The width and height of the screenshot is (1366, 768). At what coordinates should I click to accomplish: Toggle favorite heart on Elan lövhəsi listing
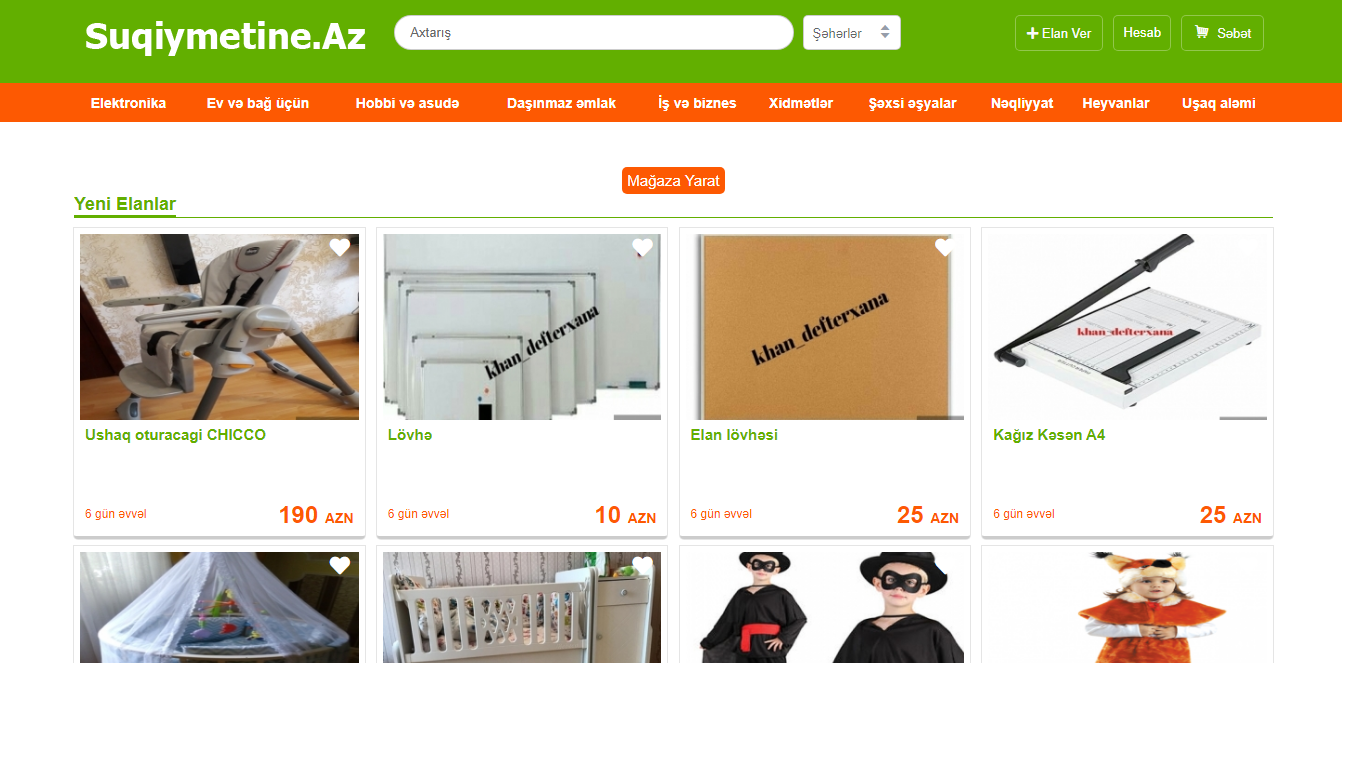click(945, 247)
